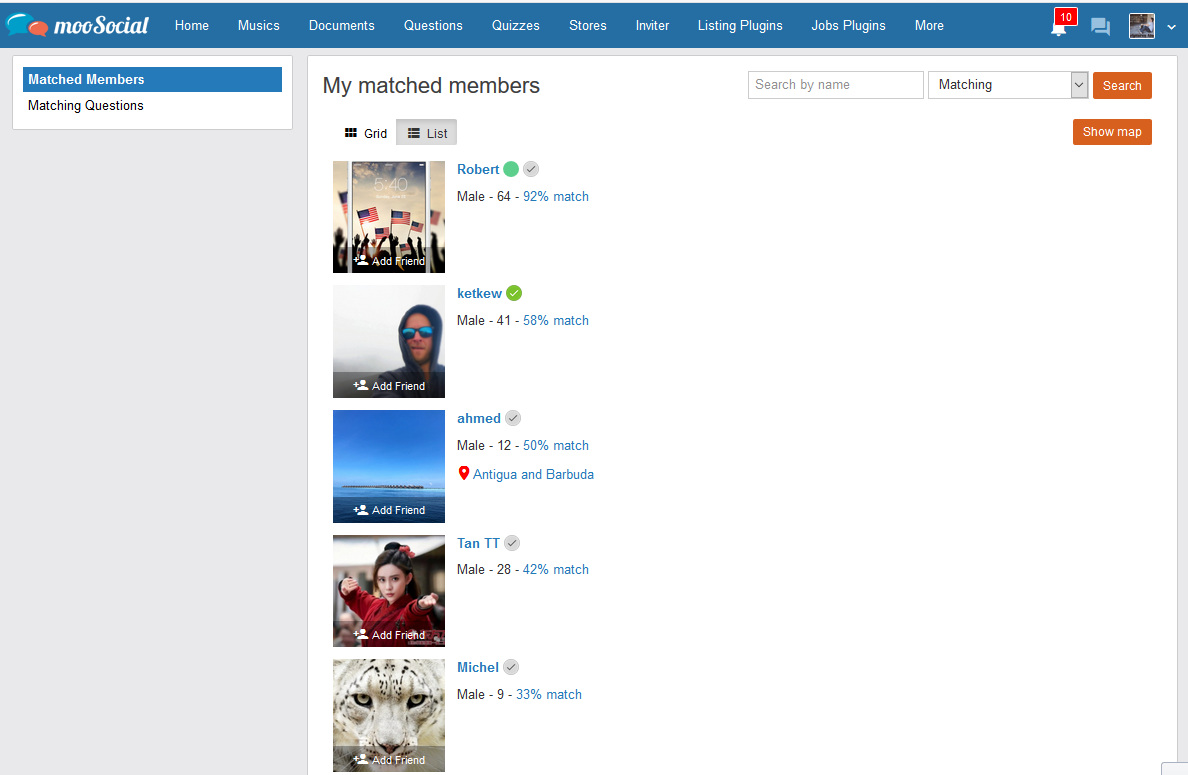Open the Matching sort dropdown

(1008, 85)
